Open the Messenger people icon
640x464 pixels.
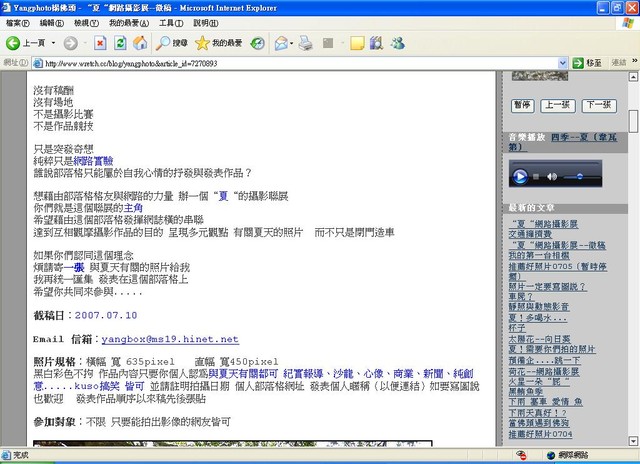[x=398, y=43]
